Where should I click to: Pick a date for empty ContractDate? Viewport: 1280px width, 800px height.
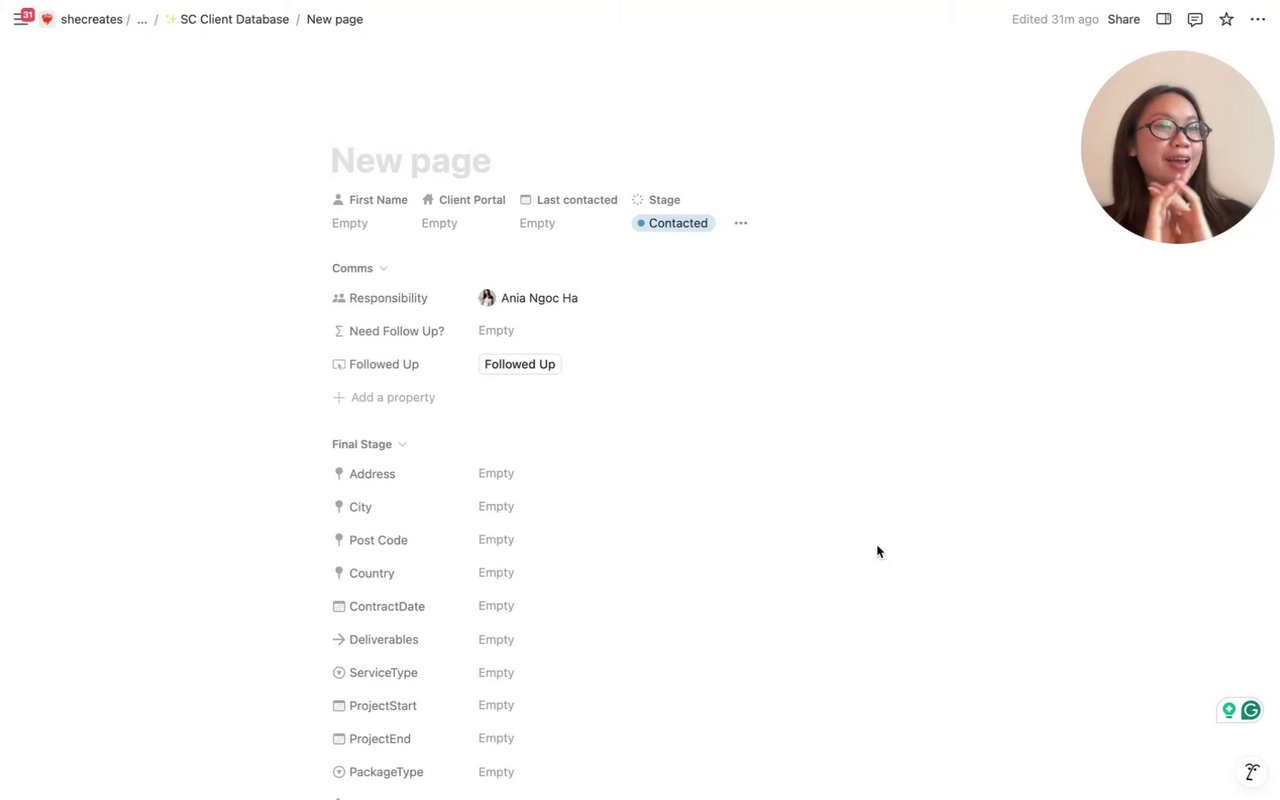496,606
